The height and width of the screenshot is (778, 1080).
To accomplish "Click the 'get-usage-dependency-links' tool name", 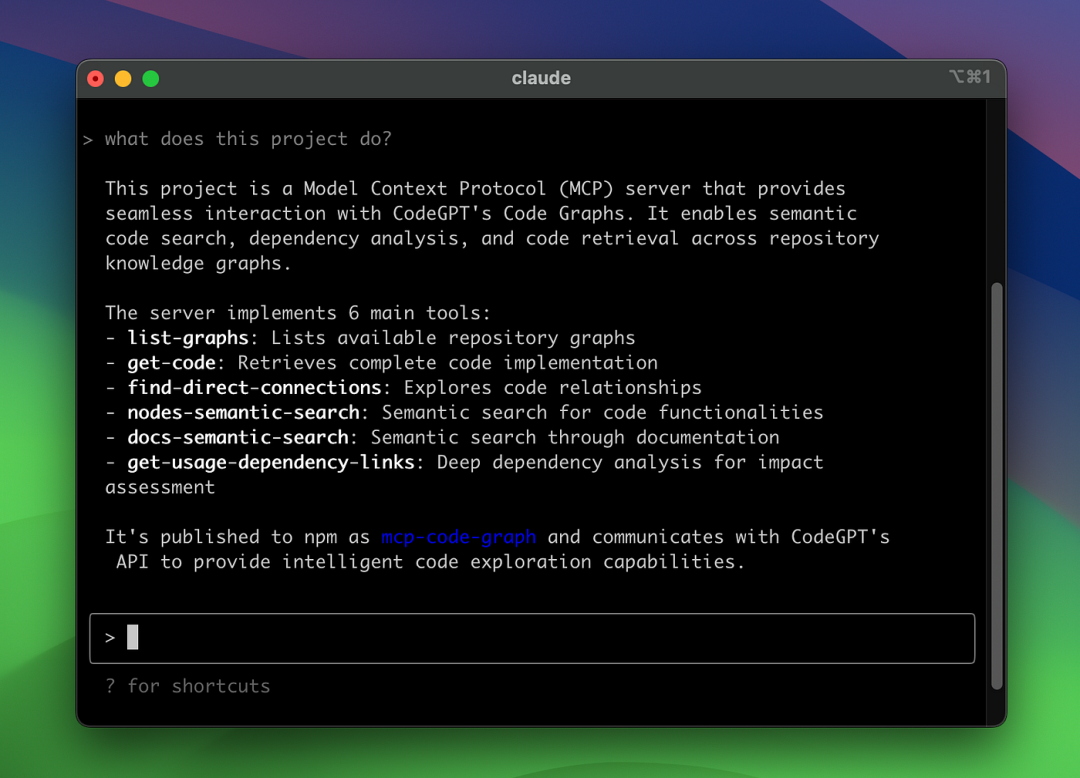I will (271, 462).
